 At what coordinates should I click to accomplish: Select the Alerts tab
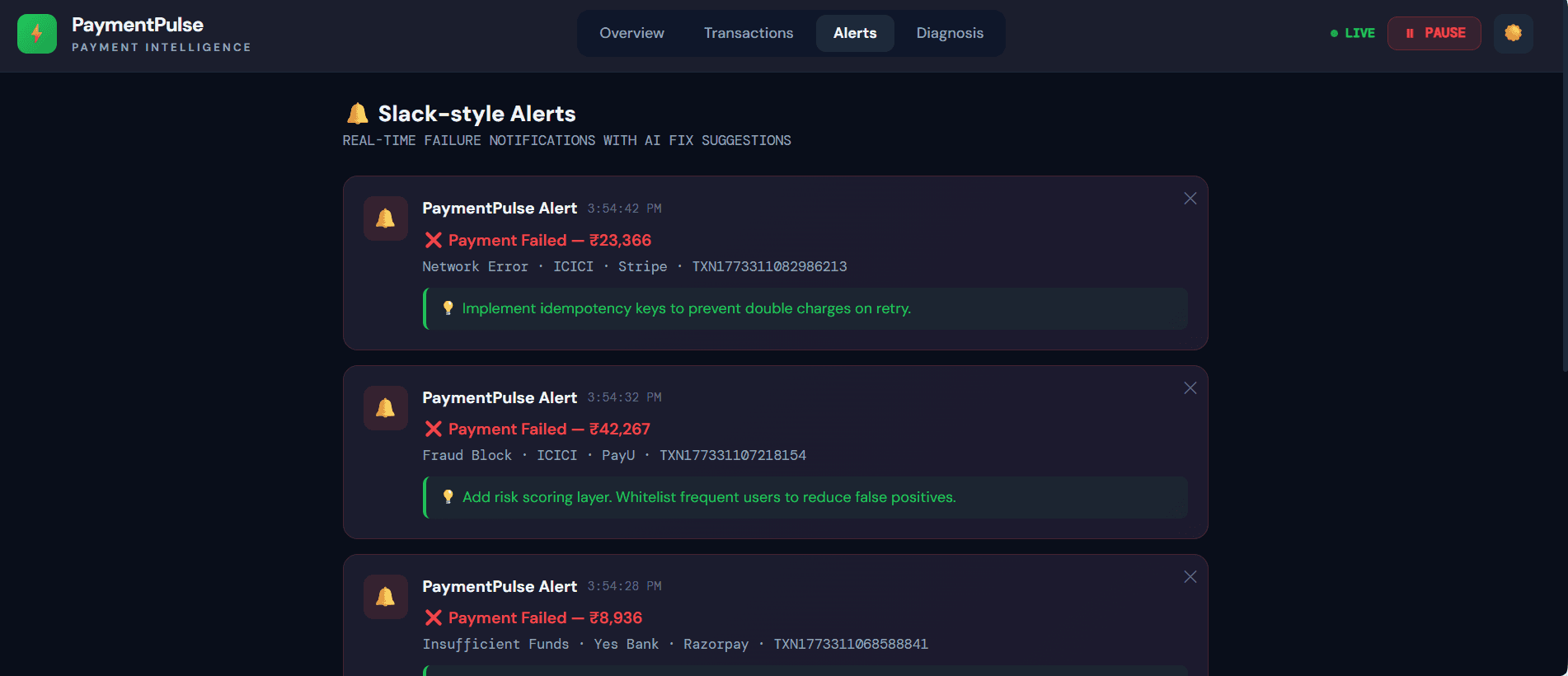point(855,33)
